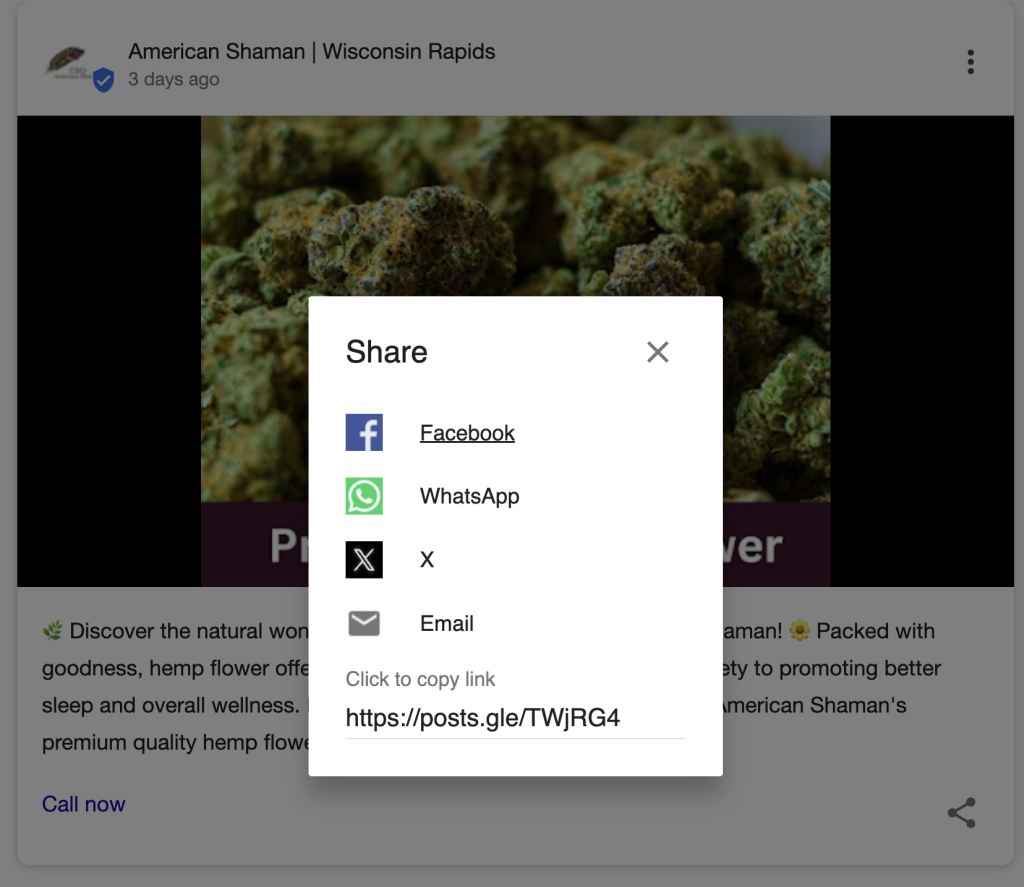This screenshot has height=887, width=1024.
Task: Click the blue verified shield badge
Action: coord(103,81)
